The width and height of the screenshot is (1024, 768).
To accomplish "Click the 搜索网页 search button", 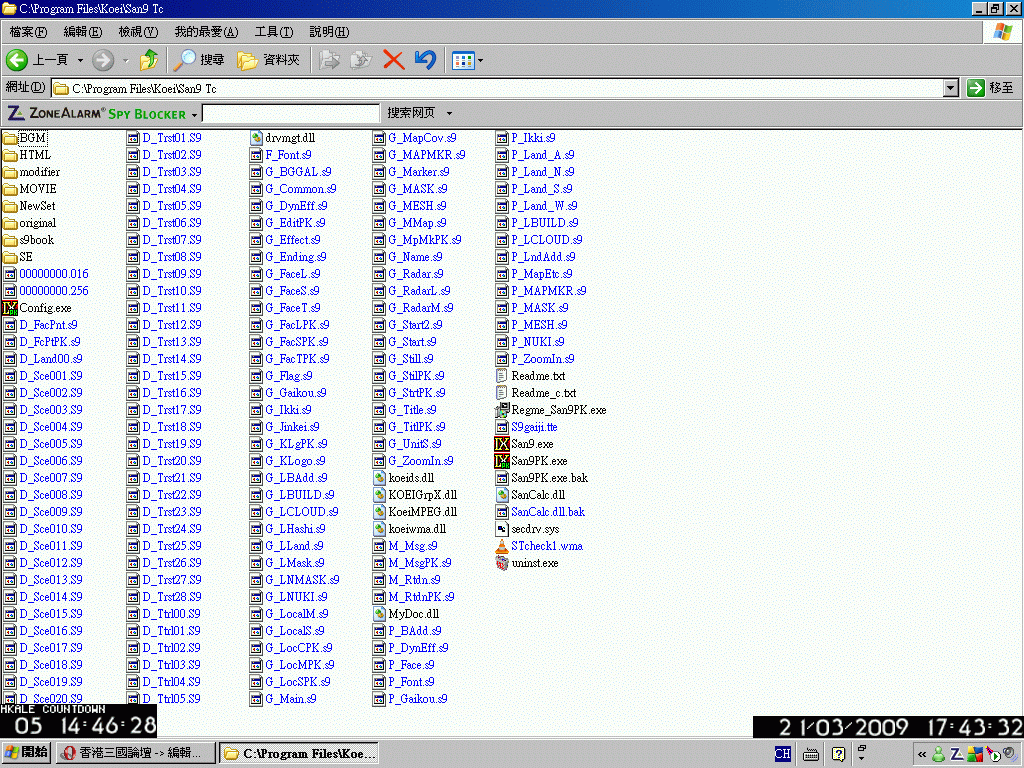I will tap(411, 113).
